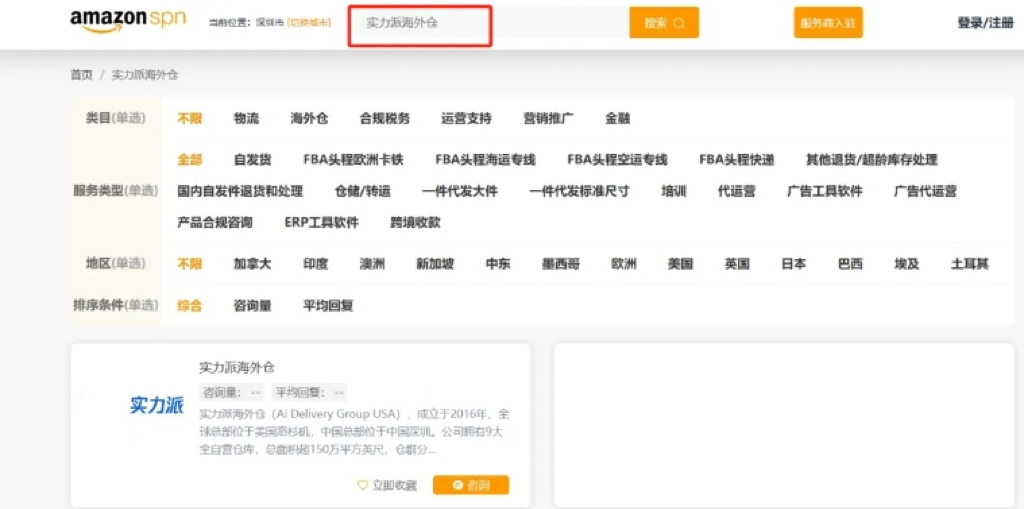Image resolution: width=1024 pixels, height=509 pixels.
Task: Choose FBA头程欧洲卡铁 service type
Action: (x=353, y=159)
